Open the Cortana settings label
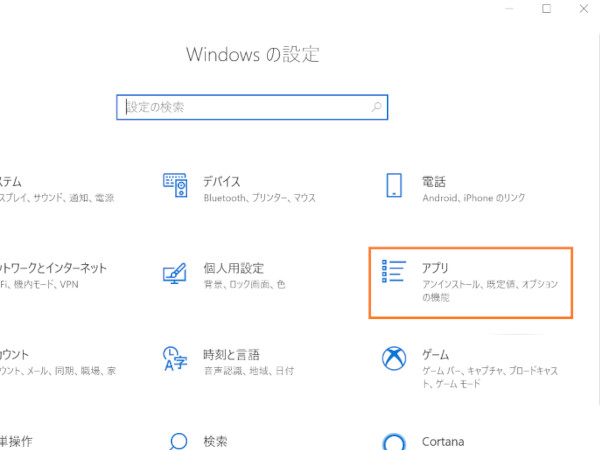Screen dimensions: 600x450 443,442
